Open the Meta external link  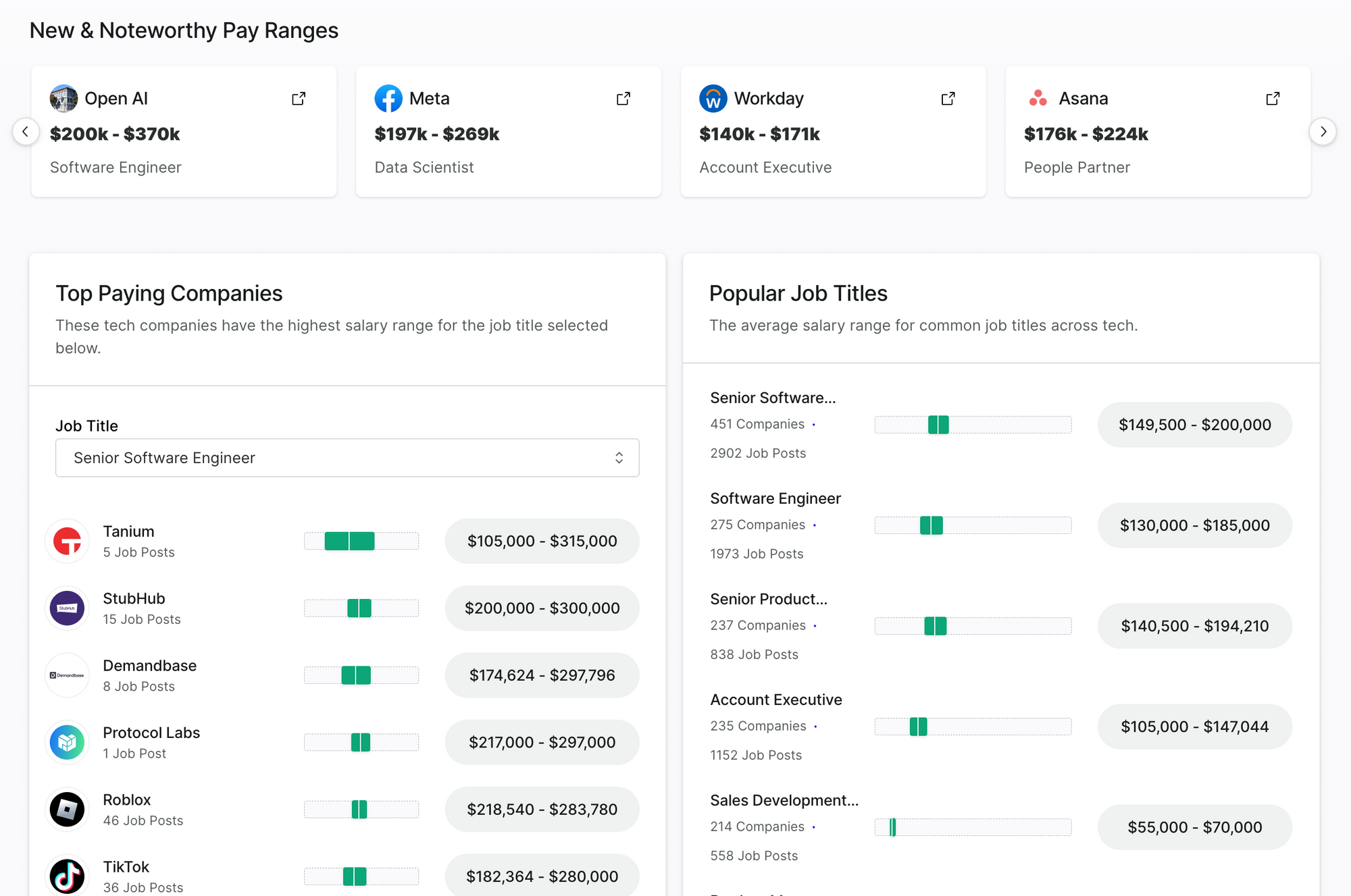pos(623,98)
